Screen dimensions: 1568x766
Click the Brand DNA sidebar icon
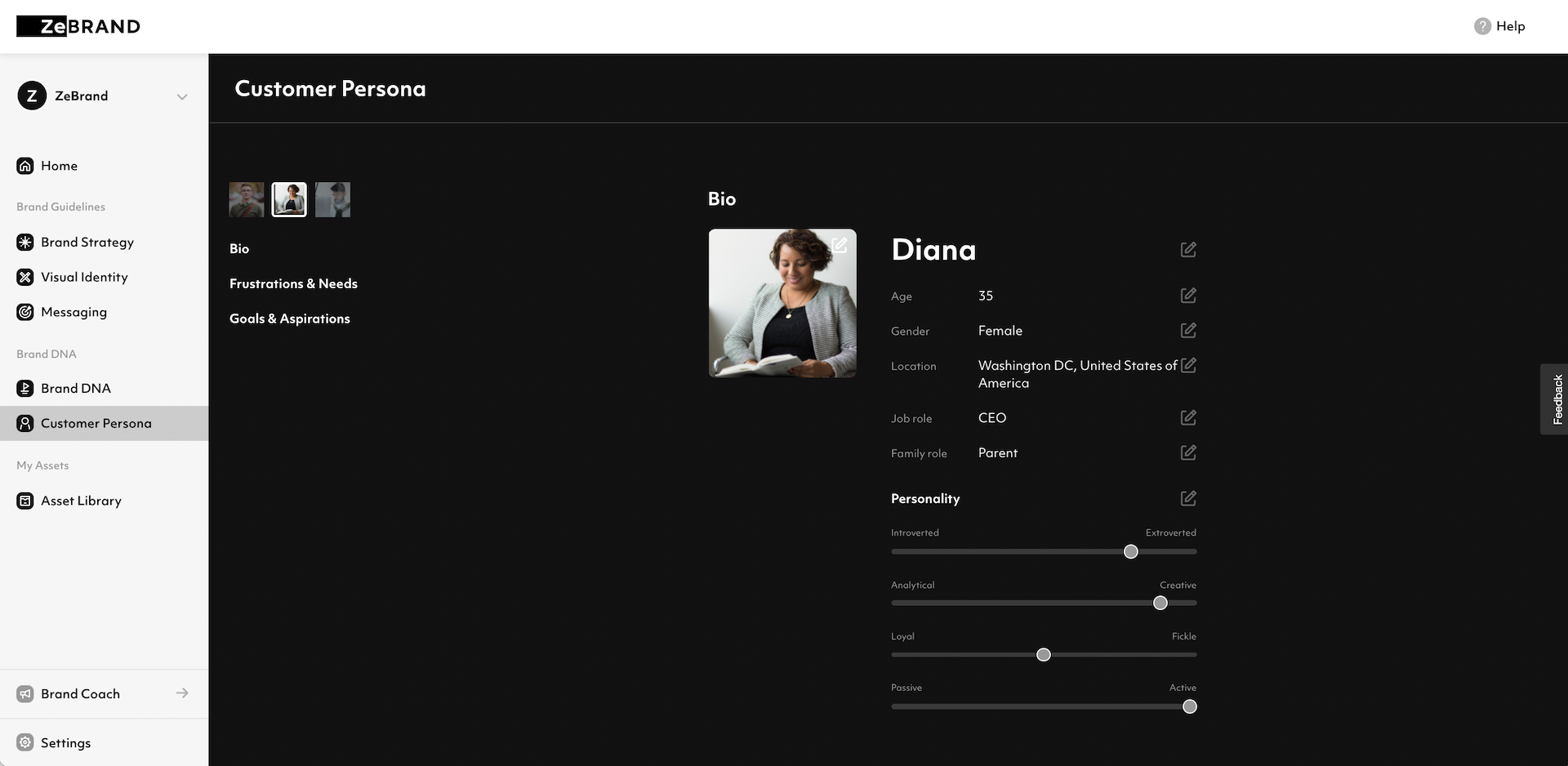pyautogui.click(x=25, y=388)
